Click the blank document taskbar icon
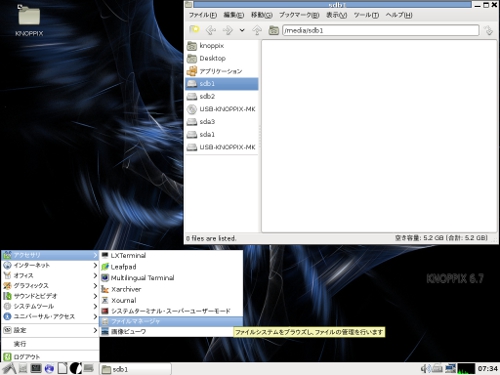The width and height of the screenshot is (500, 375). pos(62,368)
